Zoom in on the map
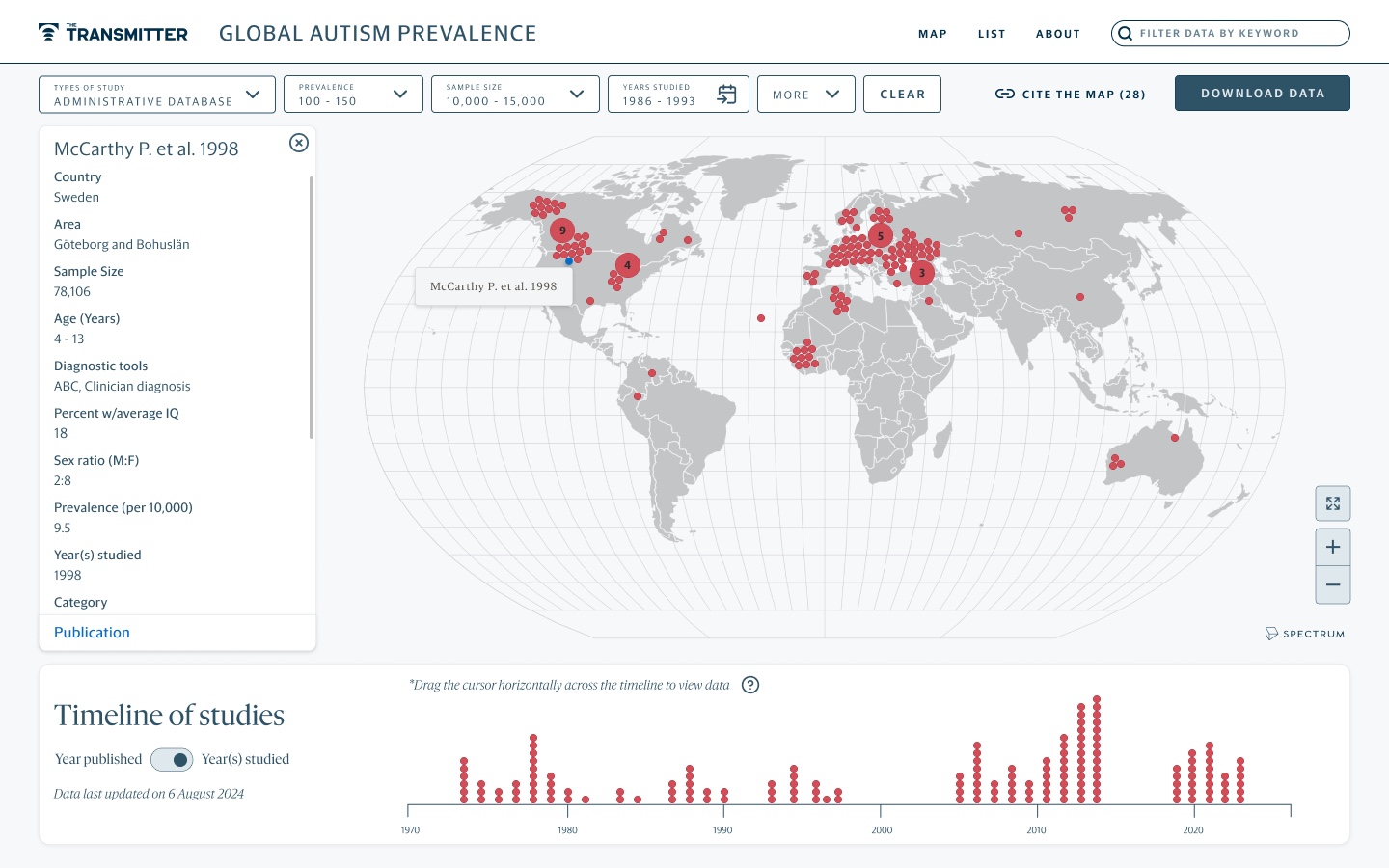This screenshot has width=1389, height=868. pos(1333,547)
